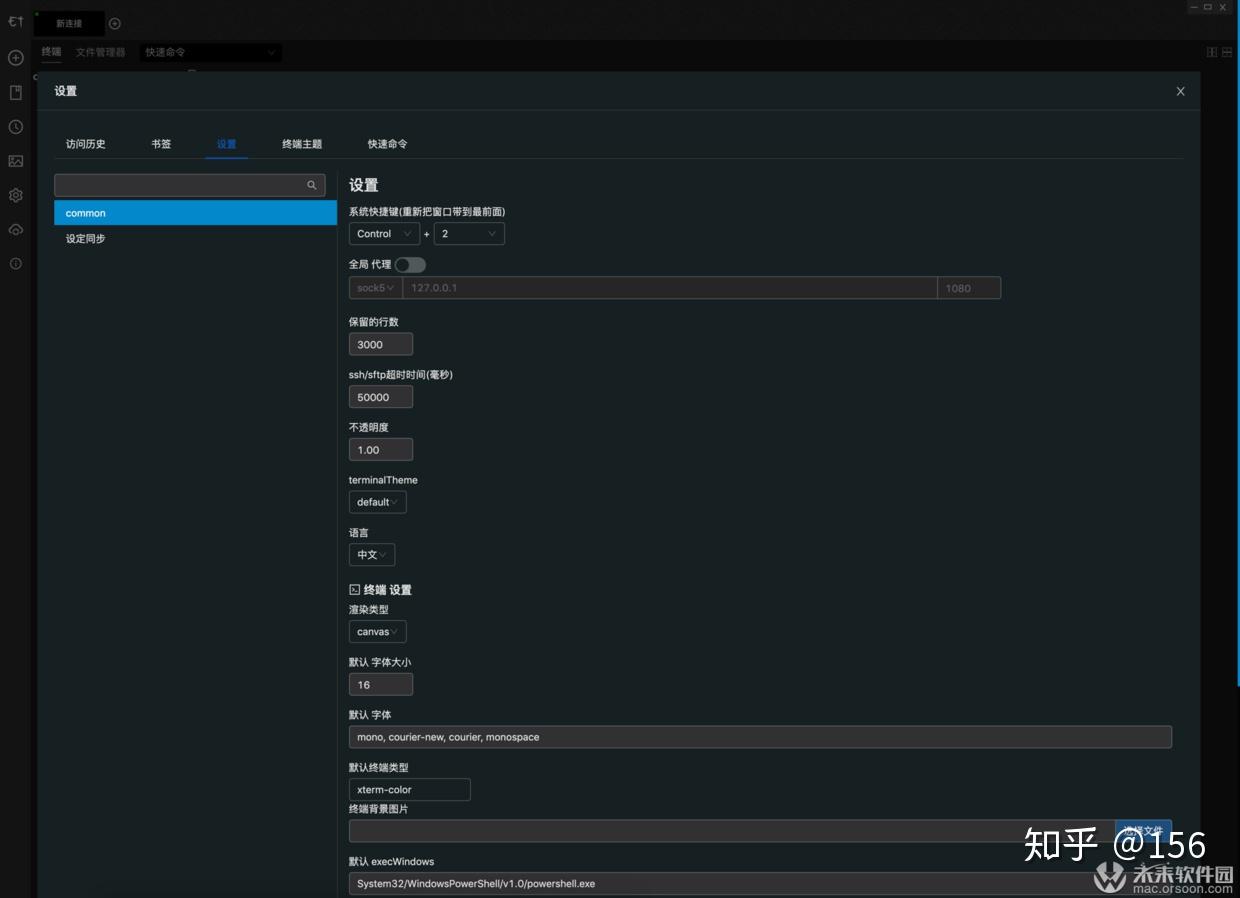This screenshot has width=1240, height=898.
Task: Click the sidebar gear settings icon
Action: pyautogui.click(x=15, y=195)
